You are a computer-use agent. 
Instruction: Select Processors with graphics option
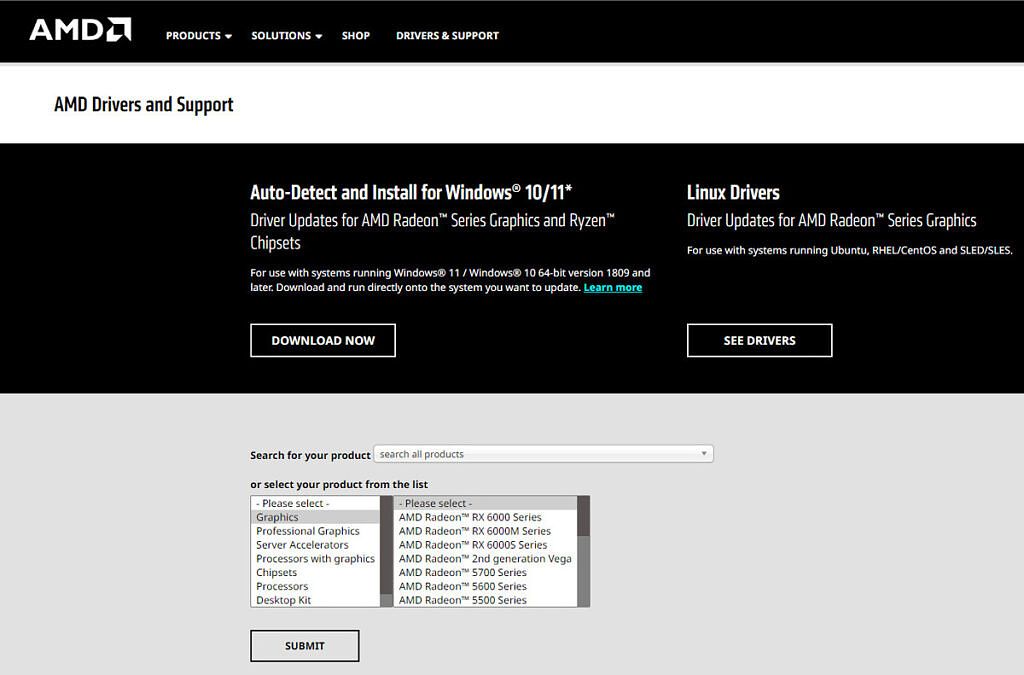click(316, 558)
